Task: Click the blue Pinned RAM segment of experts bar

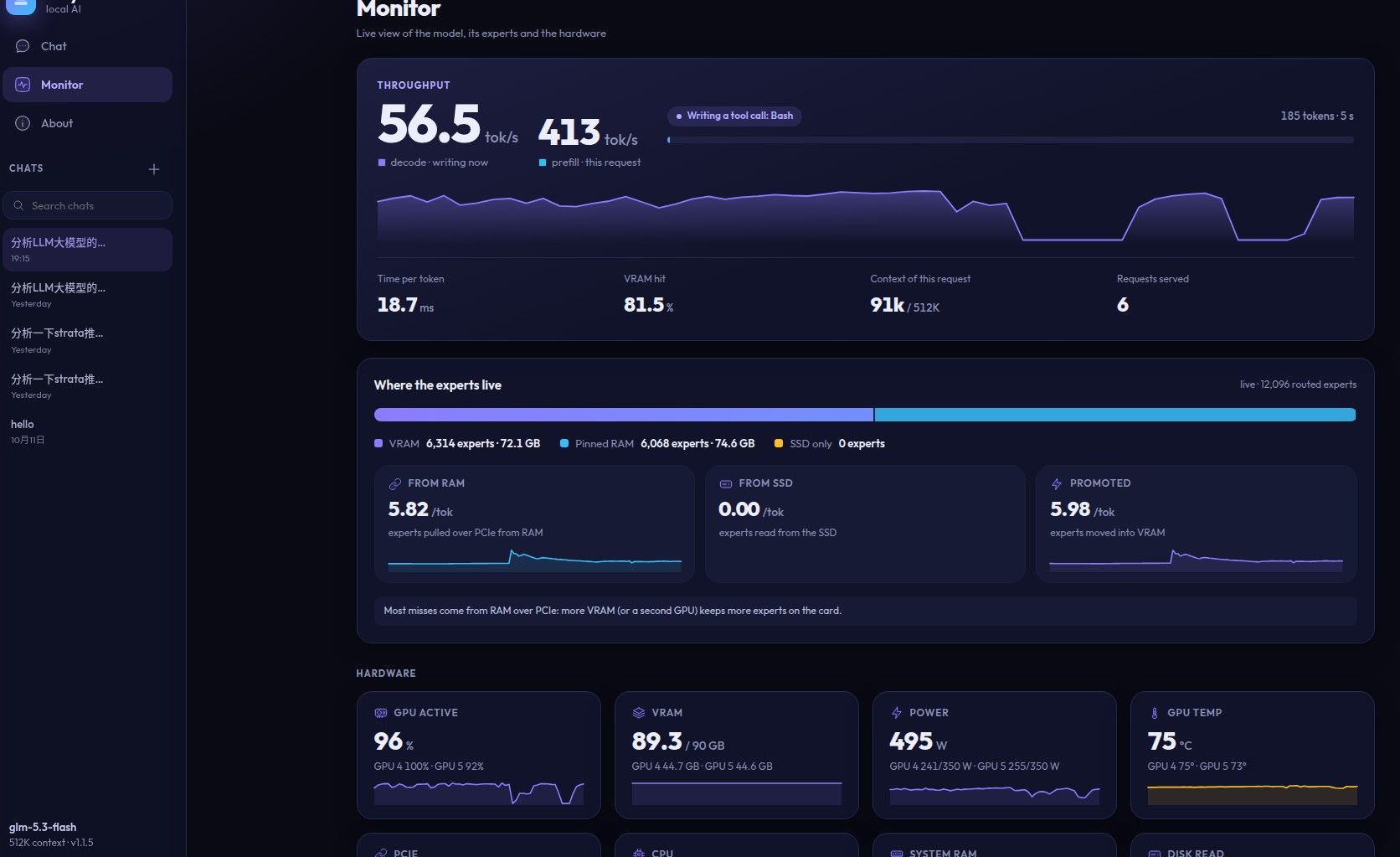Action: (x=1115, y=415)
